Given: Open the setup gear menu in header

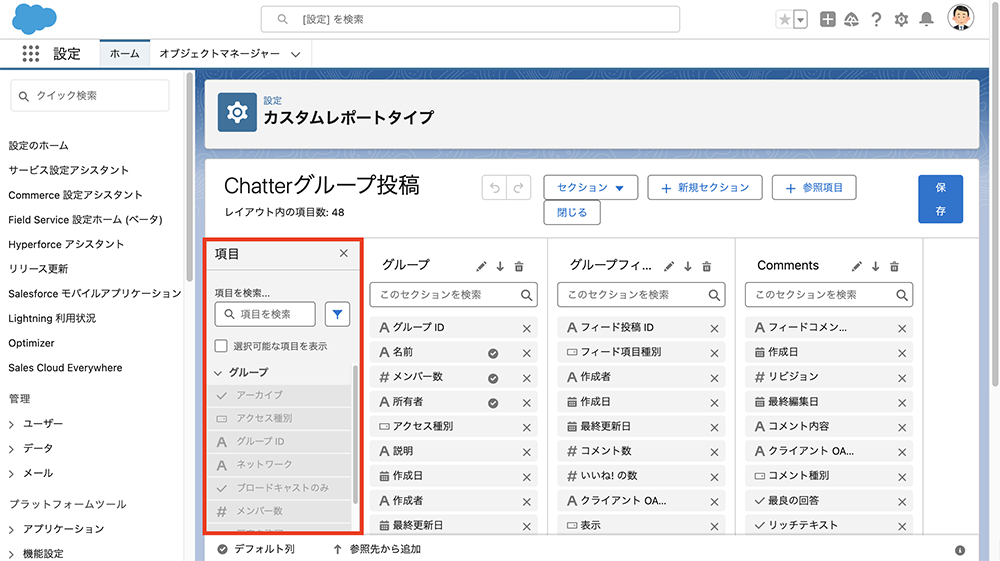Looking at the screenshot, I should [x=901, y=20].
